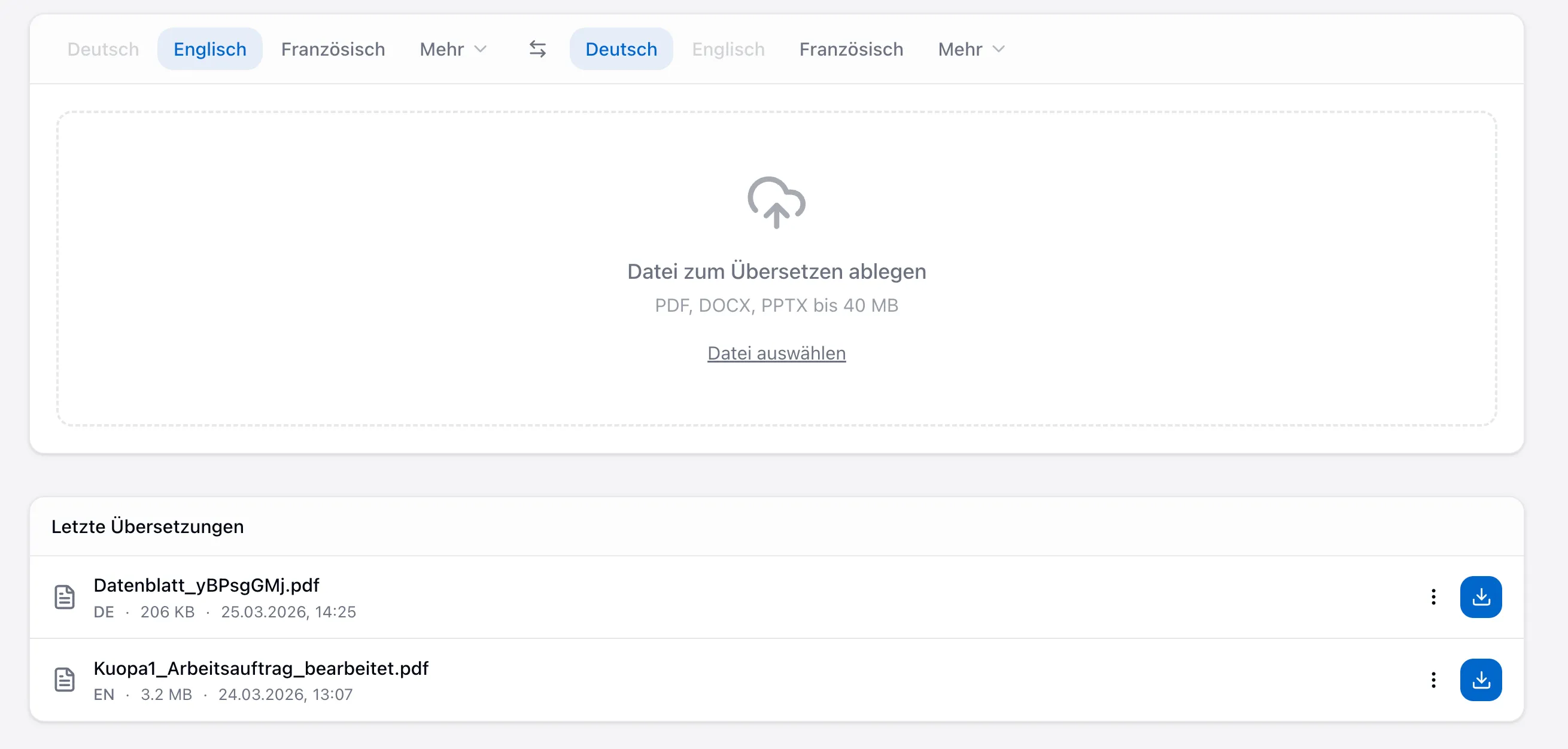Open the options menu for Kuopa1_Arbeitsauftrag_bearbeitet.pdf
Image resolution: width=1568 pixels, height=749 pixels.
[1434, 680]
